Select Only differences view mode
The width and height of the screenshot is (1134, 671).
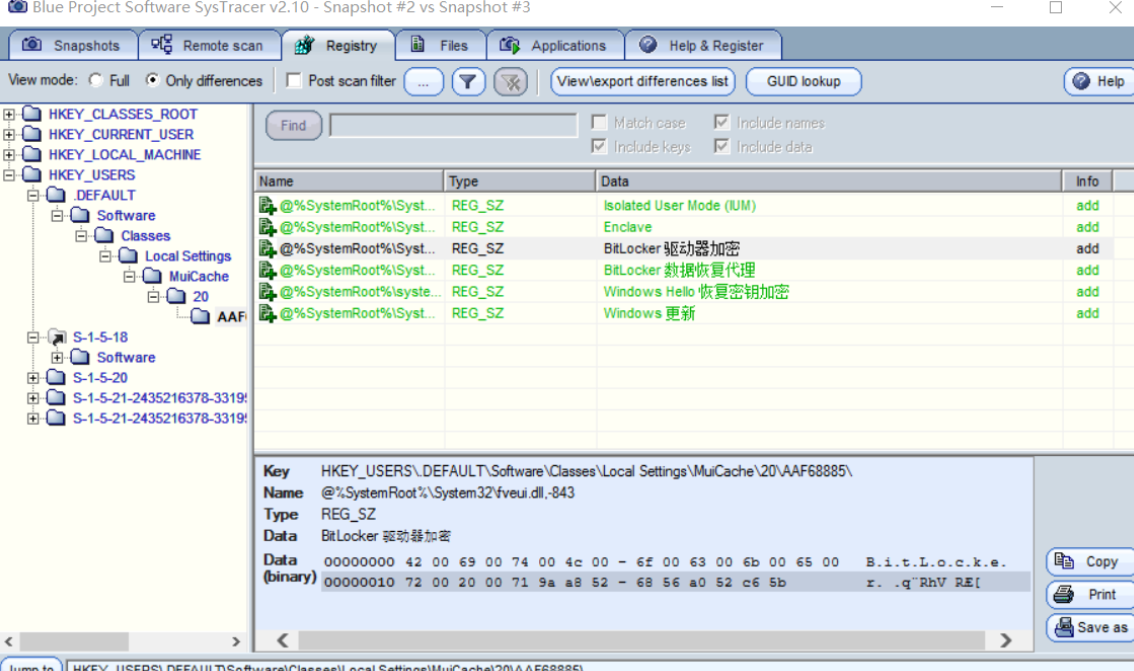point(152,80)
